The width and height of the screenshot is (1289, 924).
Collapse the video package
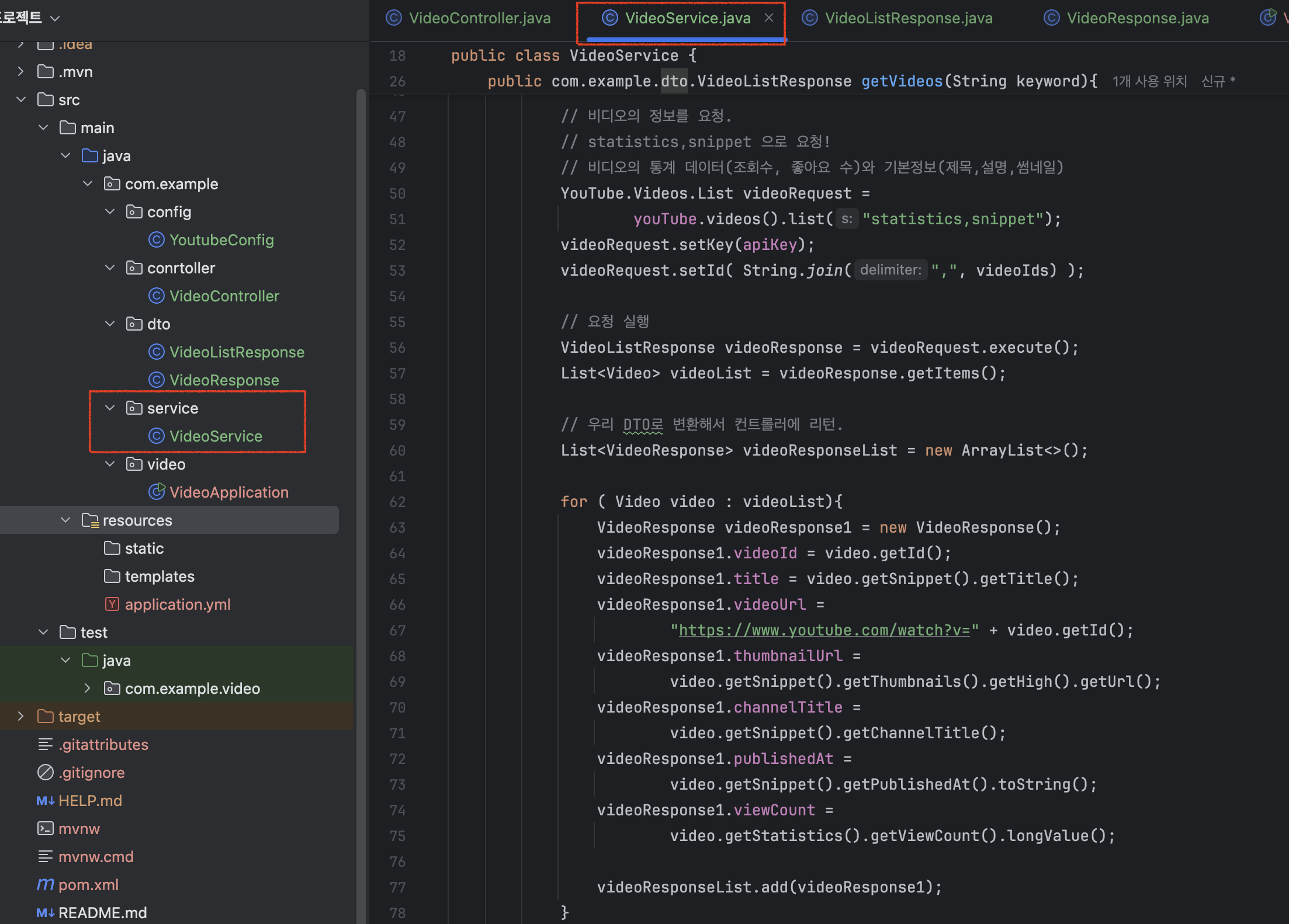(x=110, y=464)
